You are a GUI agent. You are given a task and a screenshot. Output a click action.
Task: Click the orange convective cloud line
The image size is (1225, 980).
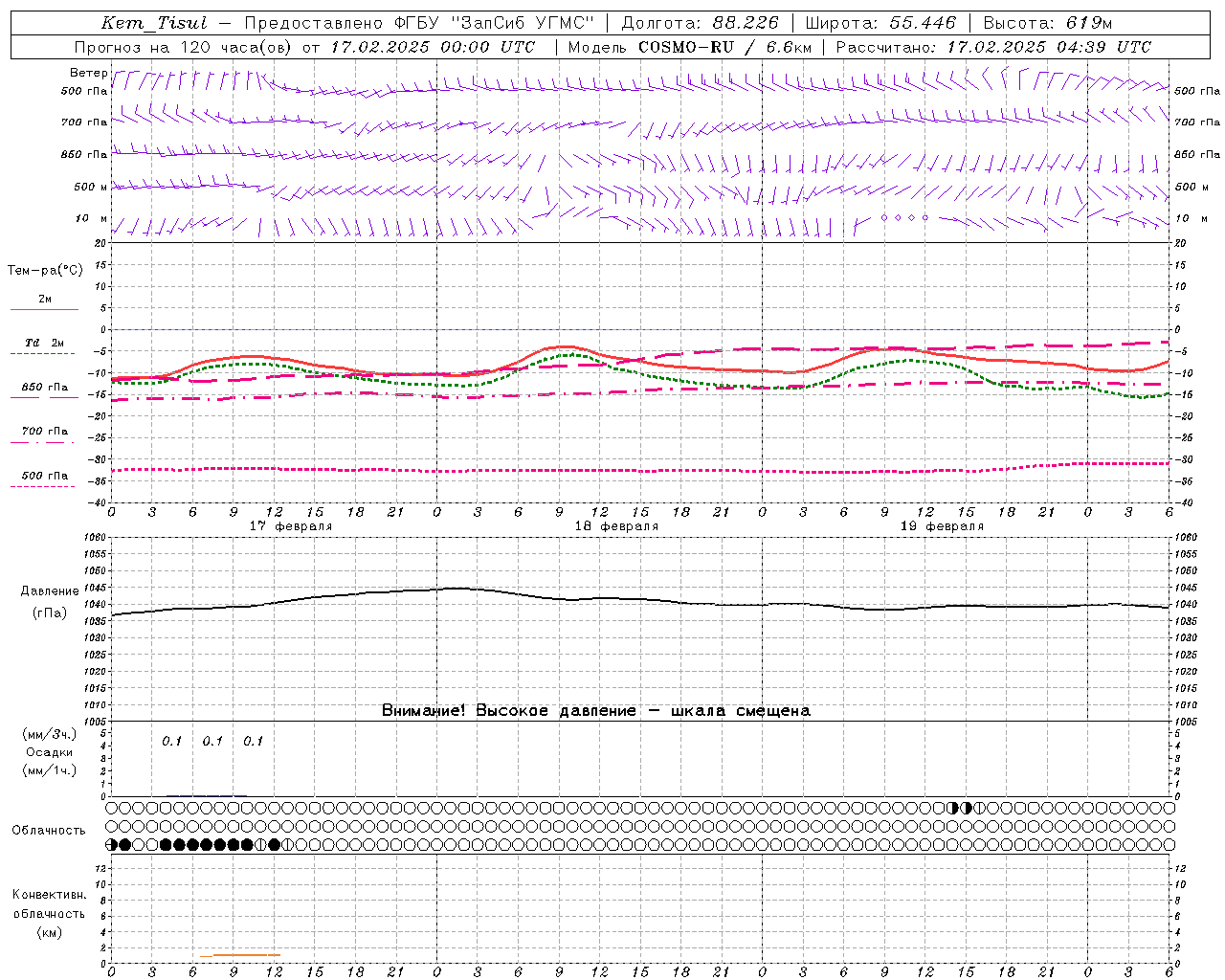240,955
